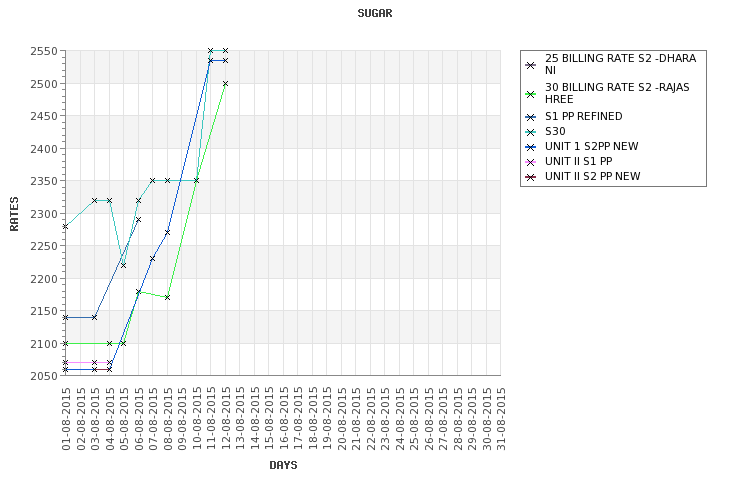Select the '30 BILLING RATE S2 -RAJASHREE' legend label
The width and height of the screenshot is (750, 500).
coord(617,93)
